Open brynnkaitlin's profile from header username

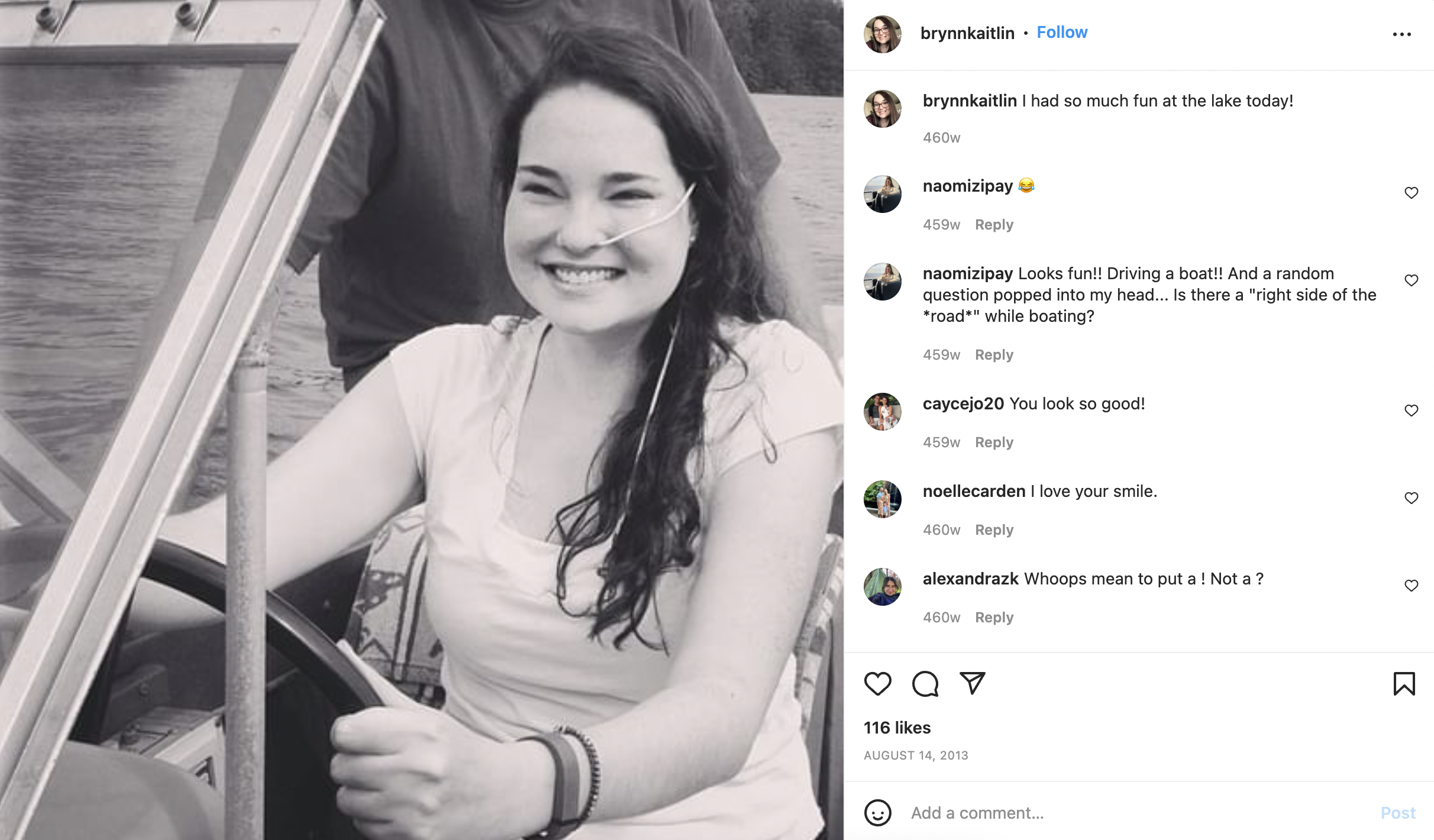point(967,33)
